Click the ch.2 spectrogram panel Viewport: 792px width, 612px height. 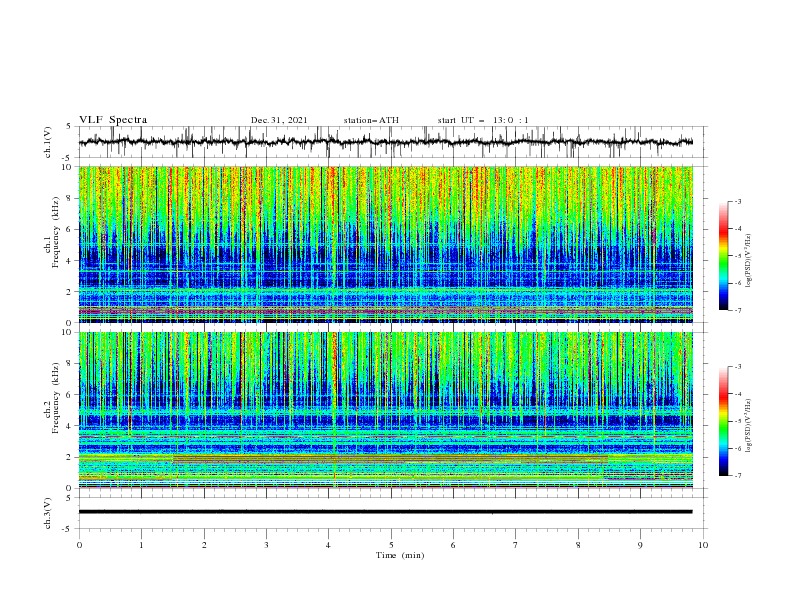coord(386,410)
